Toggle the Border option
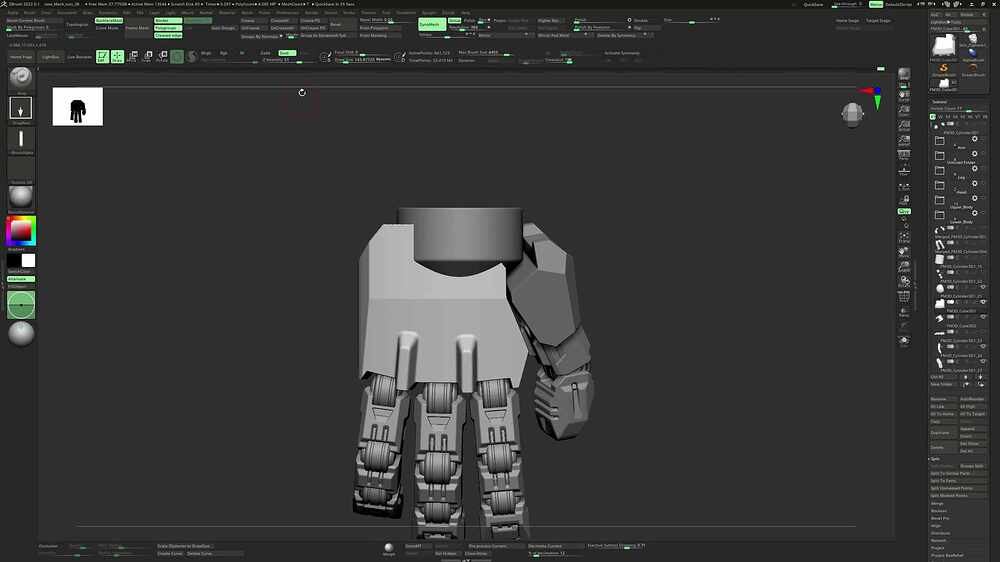1000x562 pixels. 168,20
